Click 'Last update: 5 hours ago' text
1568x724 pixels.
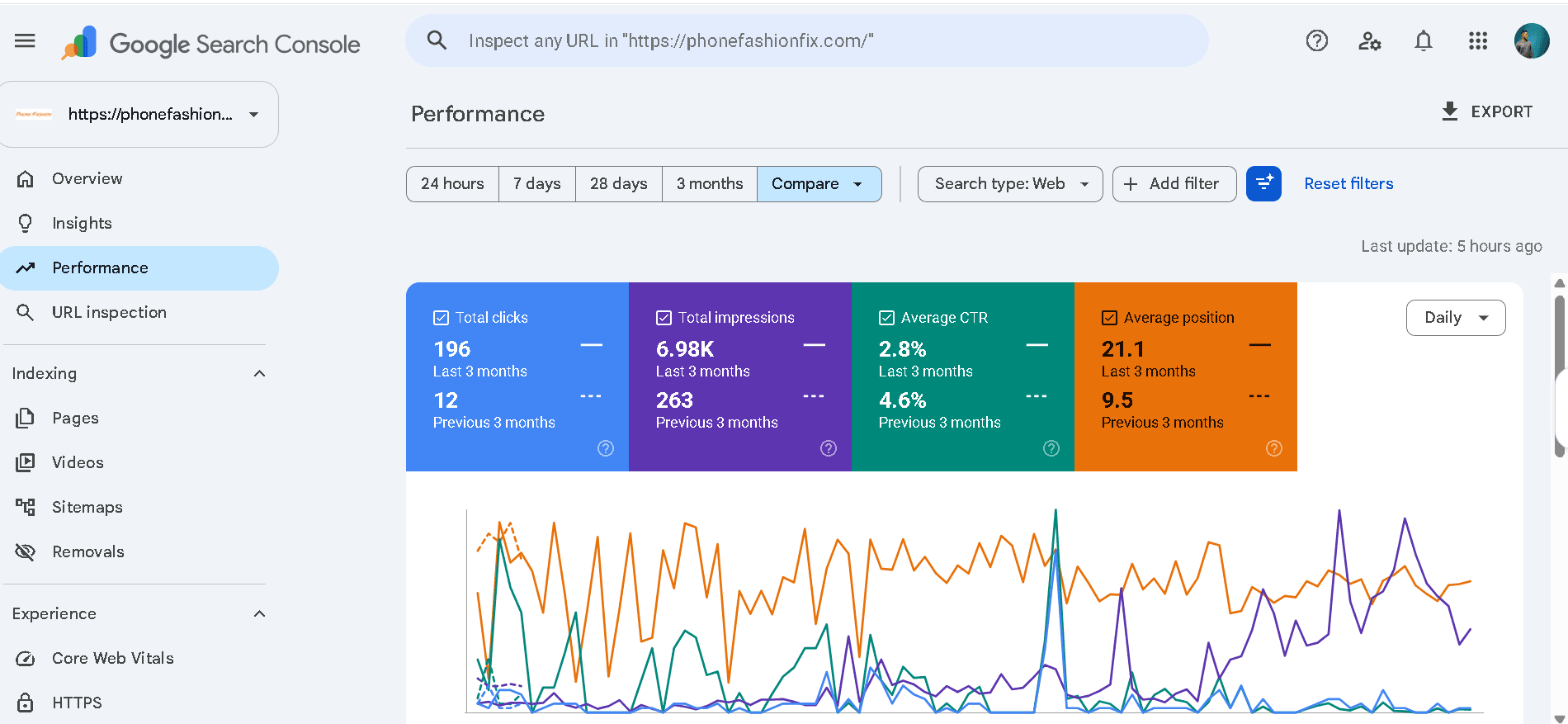(x=1452, y=246)
